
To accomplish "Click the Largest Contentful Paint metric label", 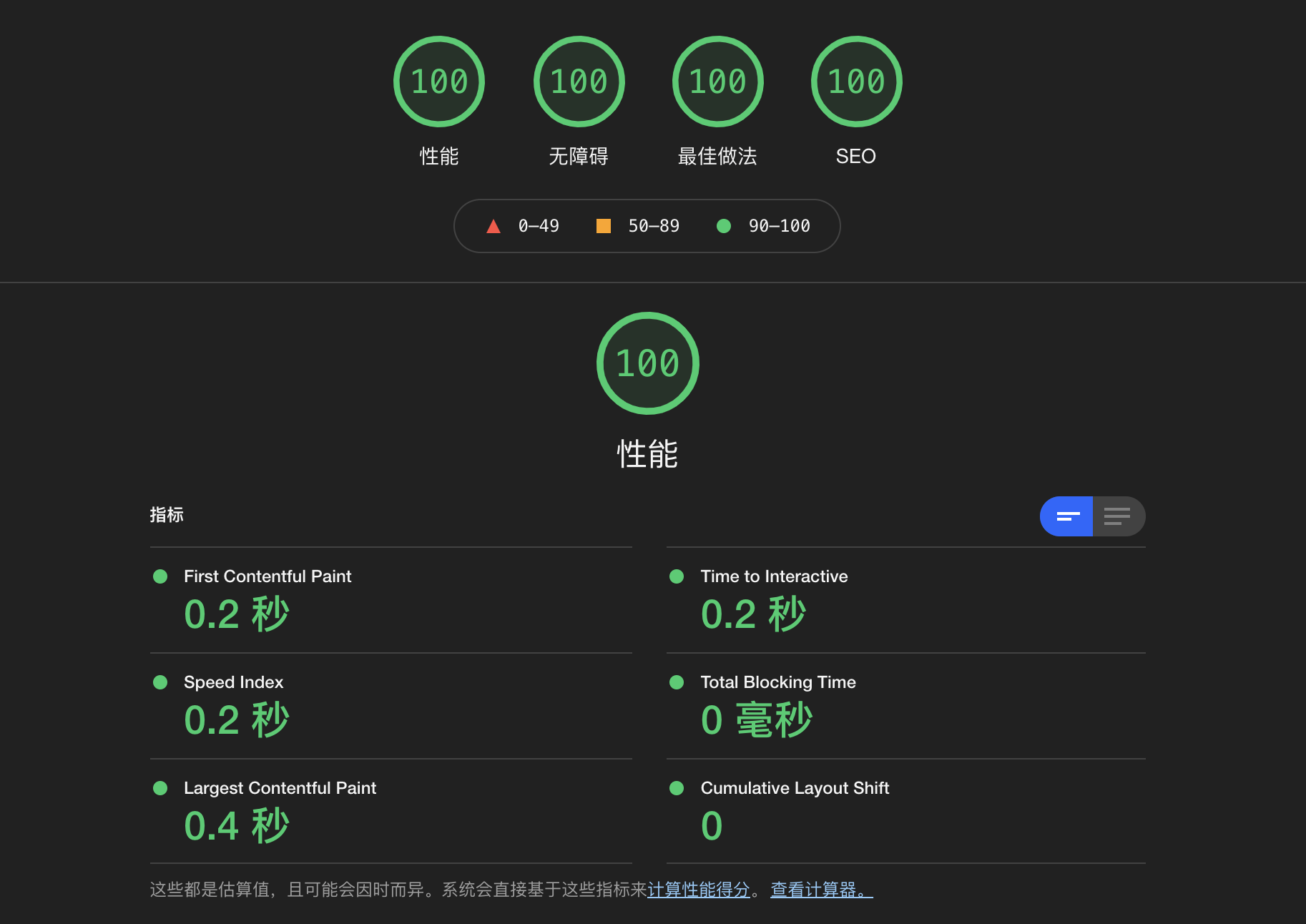I will (x=280, y=788).
